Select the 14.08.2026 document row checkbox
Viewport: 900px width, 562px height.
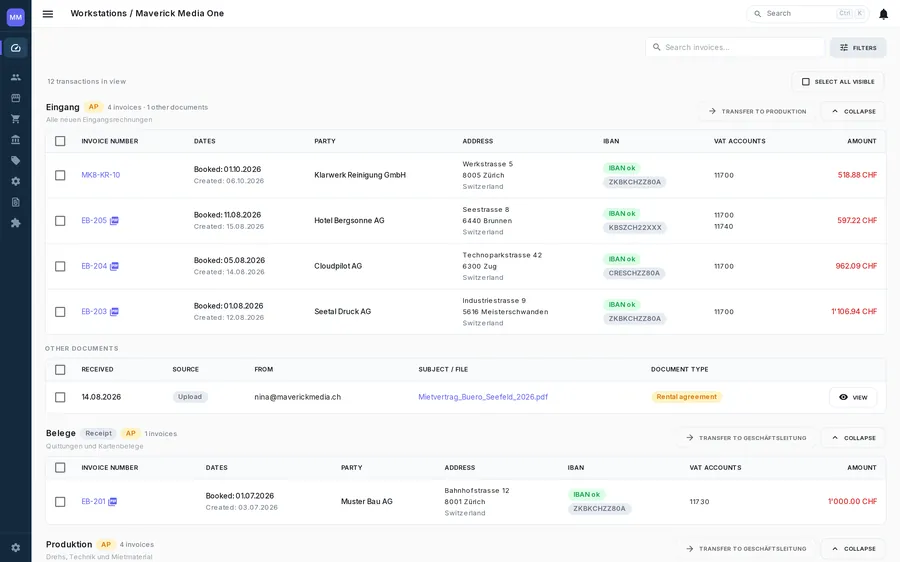60,397
